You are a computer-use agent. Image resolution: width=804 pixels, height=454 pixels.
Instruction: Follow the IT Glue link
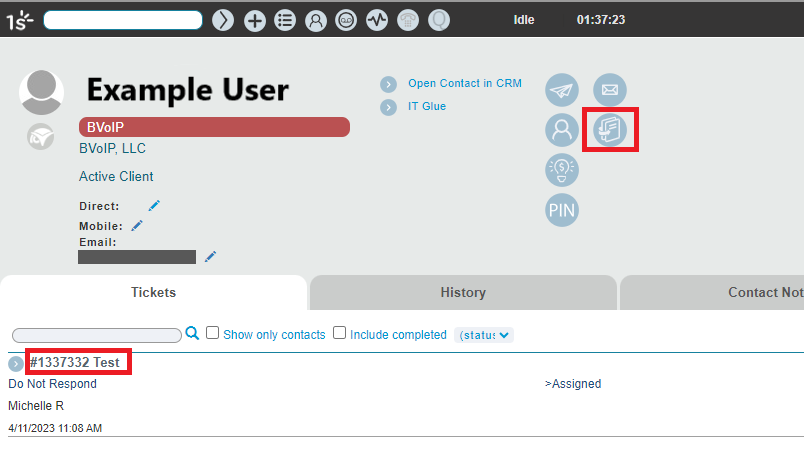pyautogui.click(x=427, y=106)
